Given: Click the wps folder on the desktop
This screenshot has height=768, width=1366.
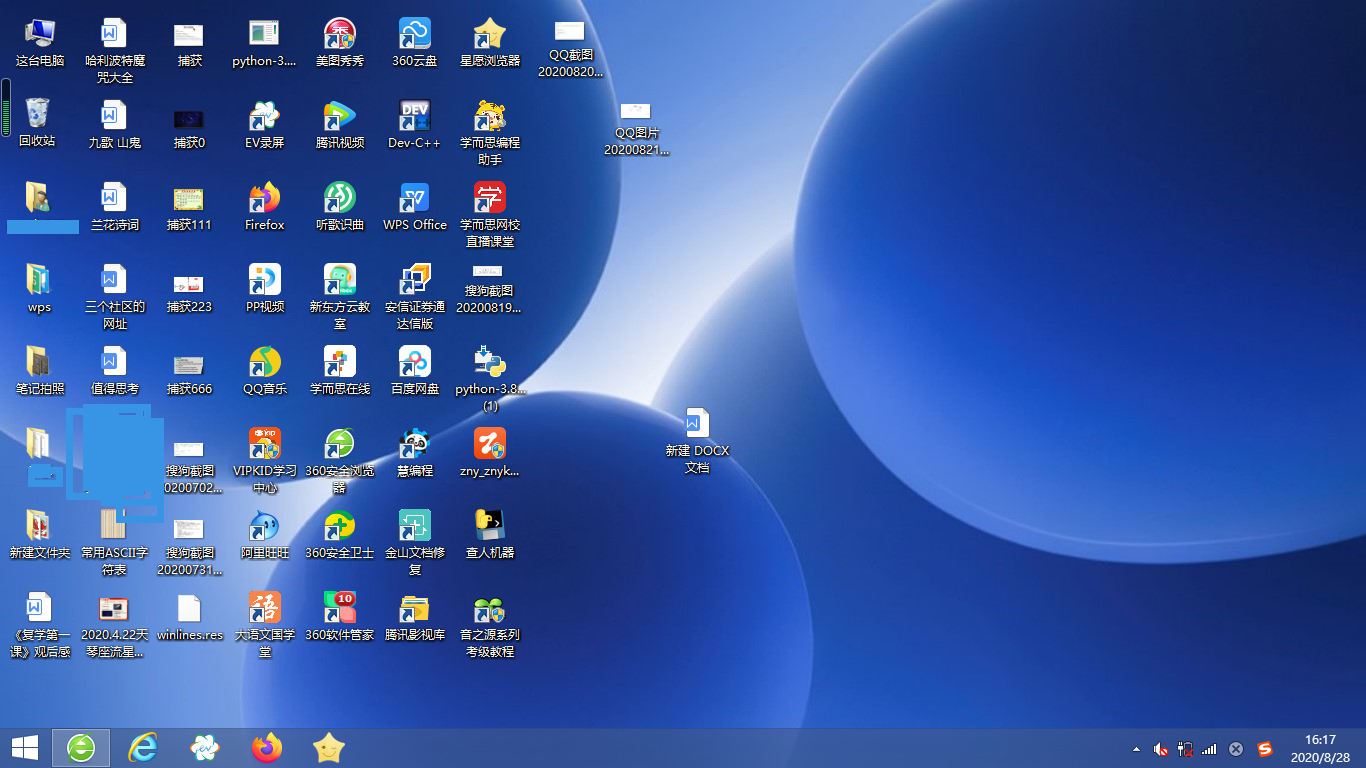Looking at the screenshot, I should pyautogui.click(x=39, y=289).
